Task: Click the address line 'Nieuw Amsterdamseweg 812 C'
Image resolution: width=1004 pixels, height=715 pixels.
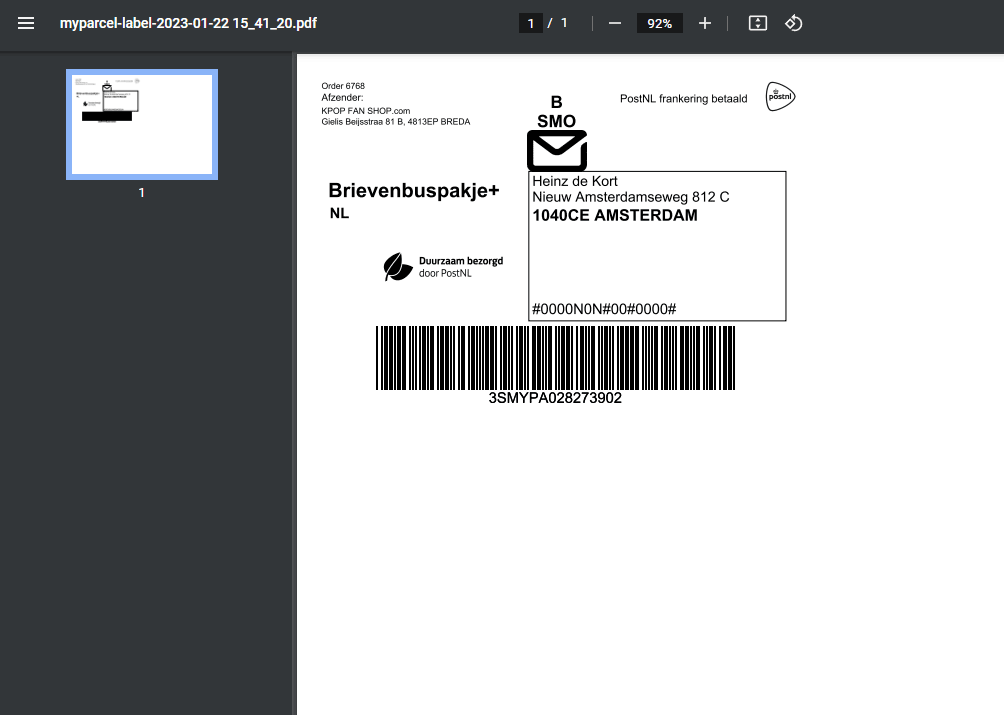Action: click(631, 197)
